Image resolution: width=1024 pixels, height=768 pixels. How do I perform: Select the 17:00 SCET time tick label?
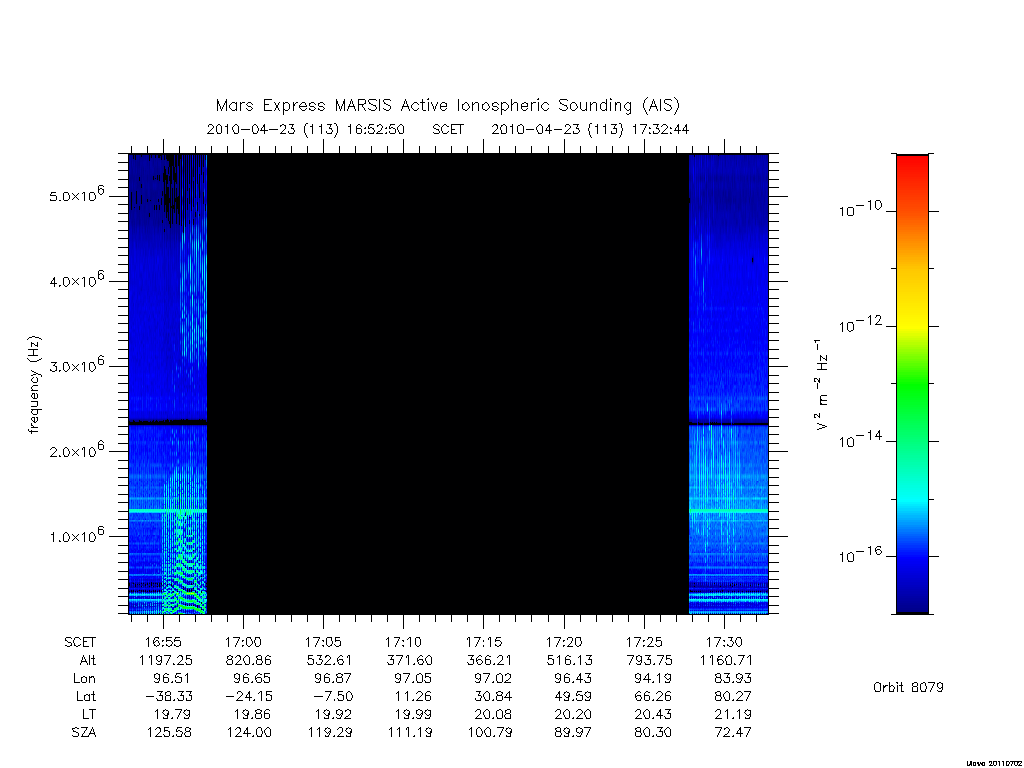coord(243,643)
